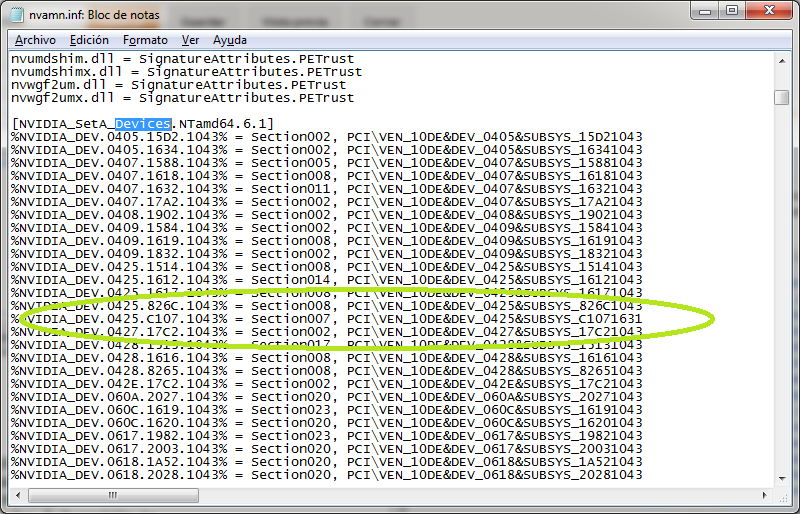Click the text SUBSYS_15841043
Image resolution: width=800 pixels, height=514 pixels.
click(x=583, y=228)
